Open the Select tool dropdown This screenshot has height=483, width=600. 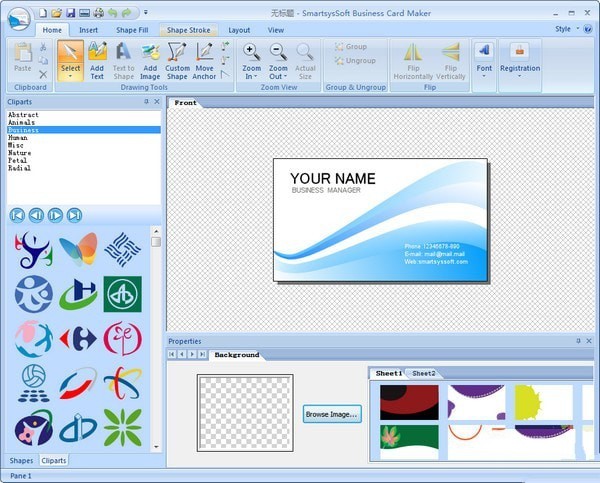tap(70, 76)
